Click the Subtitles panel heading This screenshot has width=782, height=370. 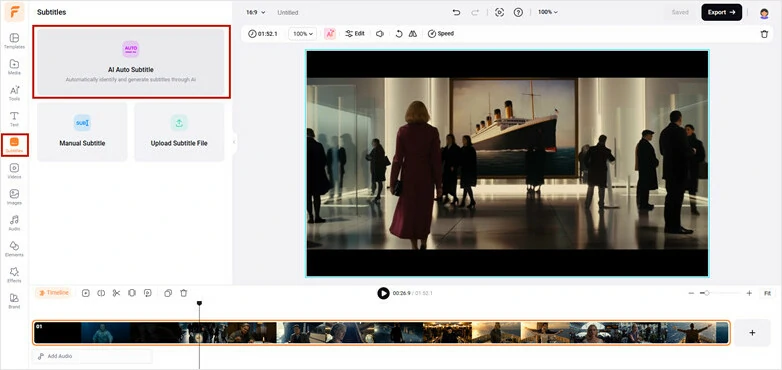(x=51, y=12)
